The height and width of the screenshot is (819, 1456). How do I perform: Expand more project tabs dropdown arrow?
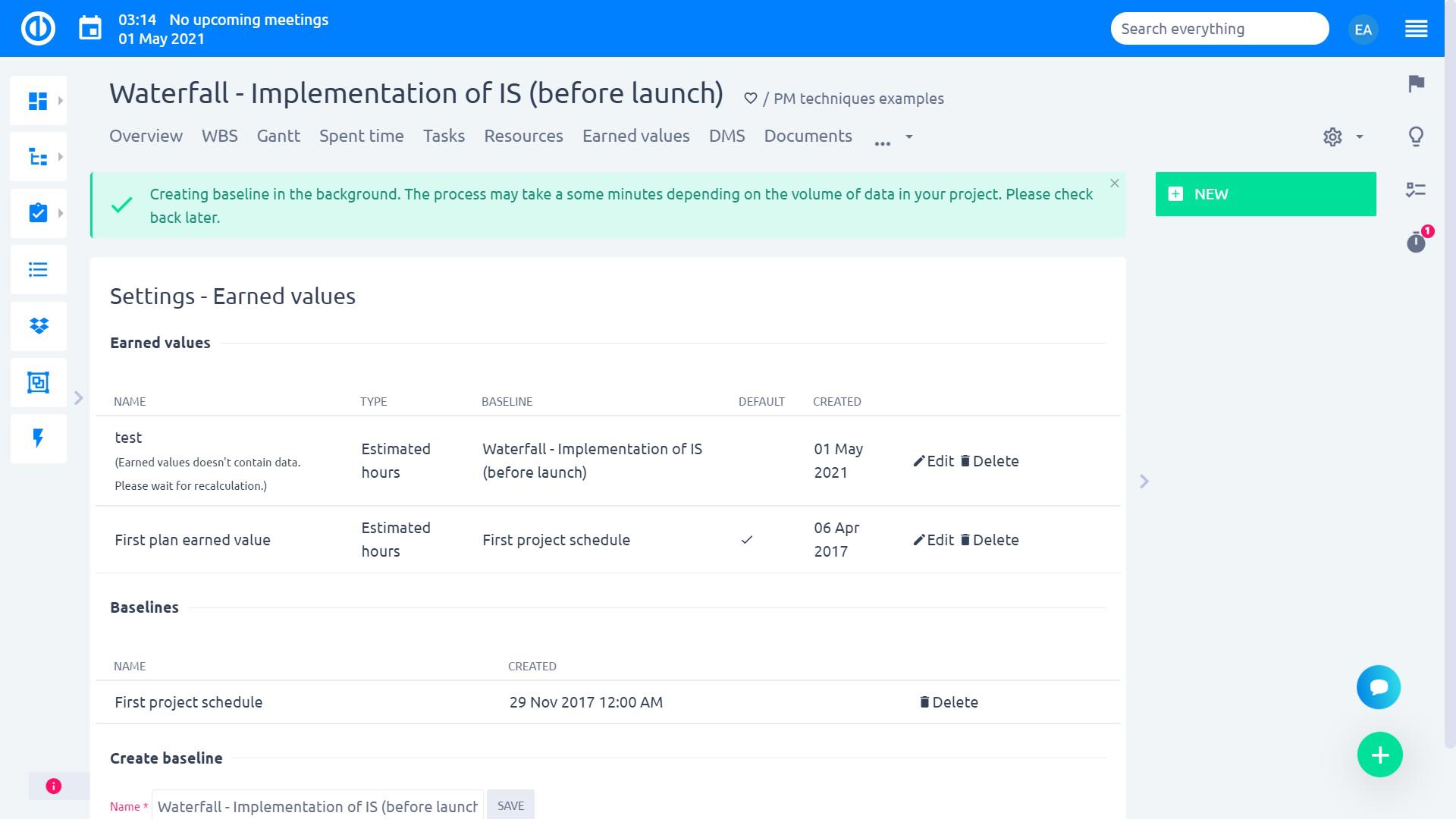[908, 137]
